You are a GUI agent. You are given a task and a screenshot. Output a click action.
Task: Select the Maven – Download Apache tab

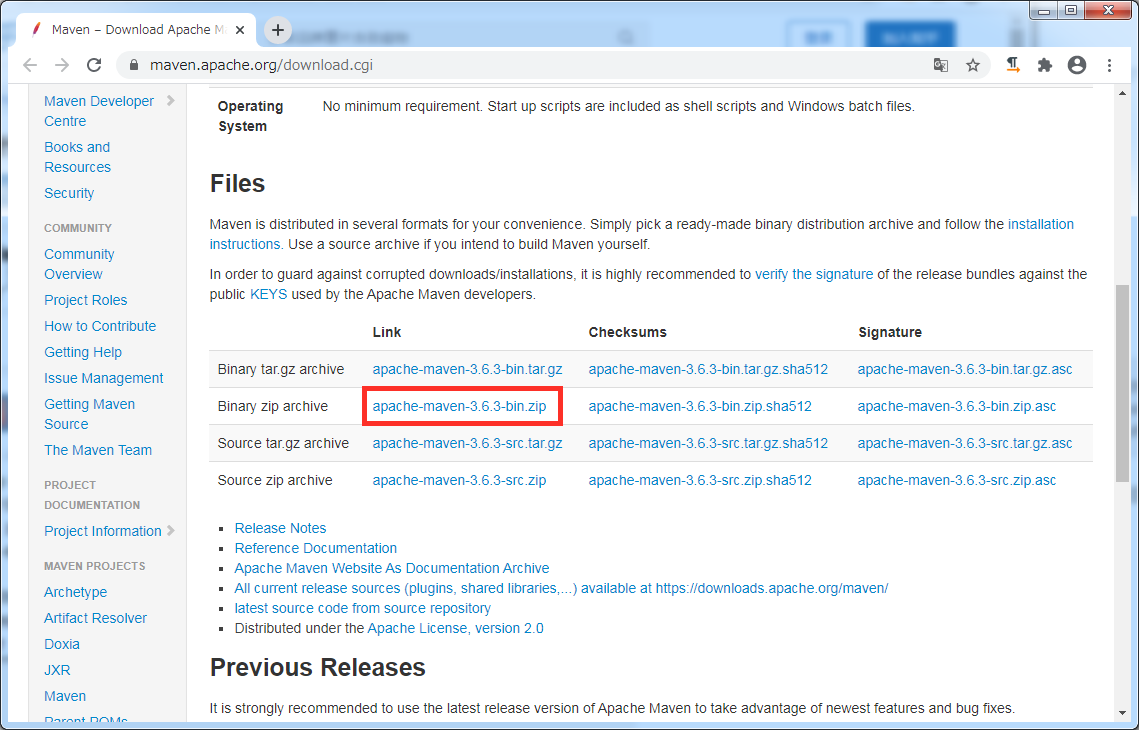pos(136,31)
